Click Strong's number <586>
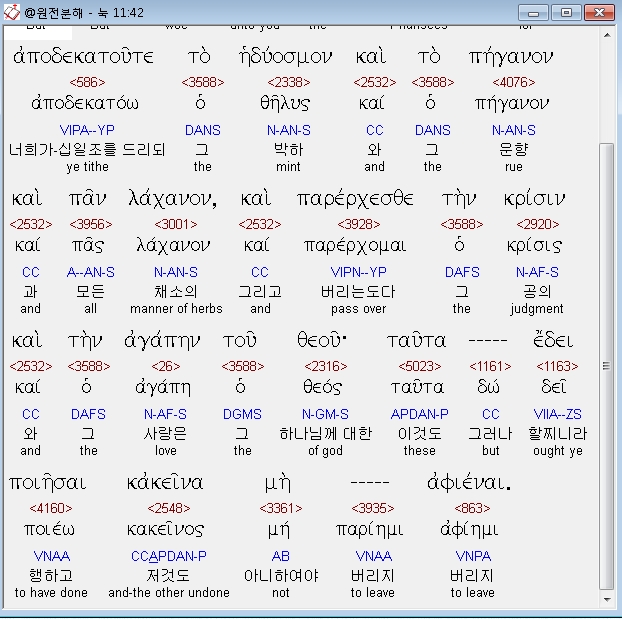The height and width of the screenshot is (619, 622). pyautogui.click(x=87, y=82)
